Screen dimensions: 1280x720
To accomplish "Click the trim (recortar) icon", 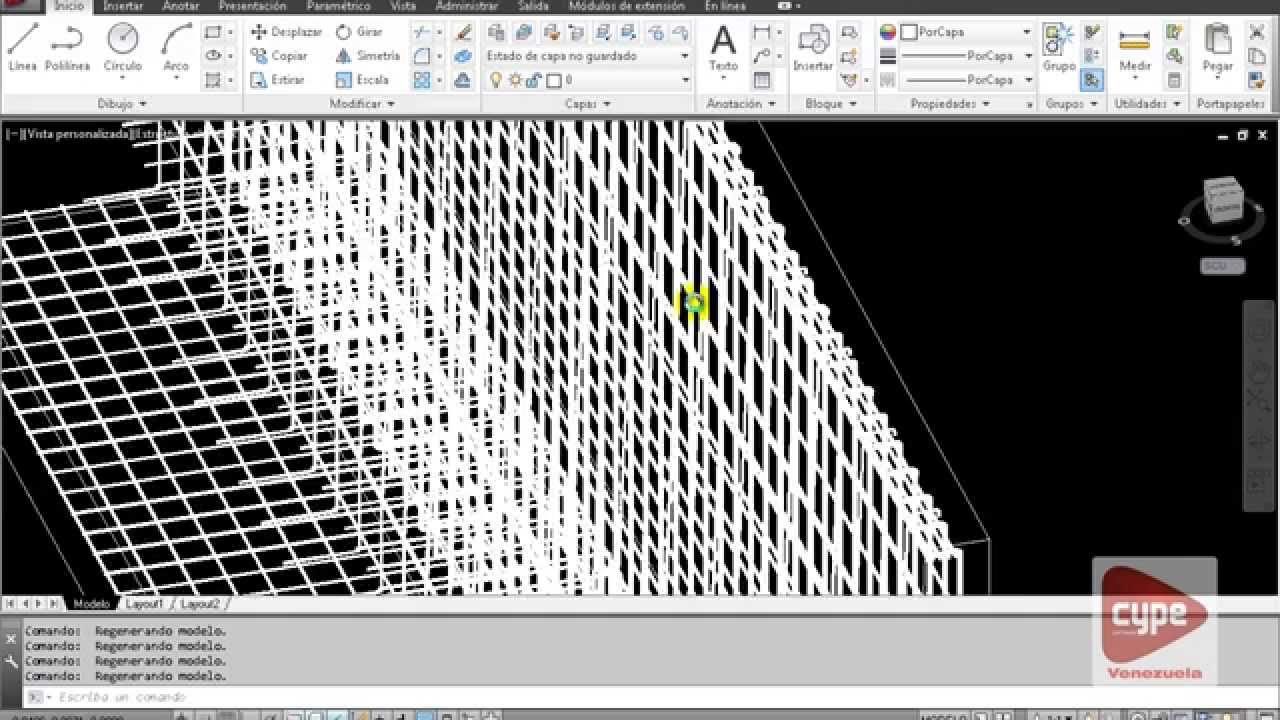I will 422,32.
